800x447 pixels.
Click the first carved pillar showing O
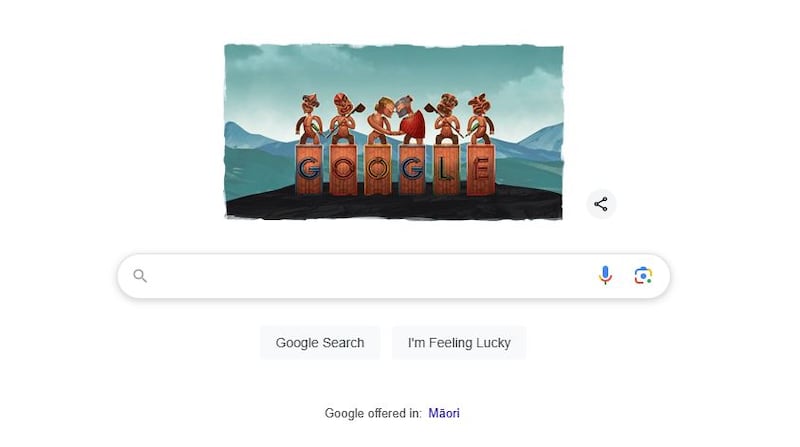pyautogui.click(x=343, y=169)
